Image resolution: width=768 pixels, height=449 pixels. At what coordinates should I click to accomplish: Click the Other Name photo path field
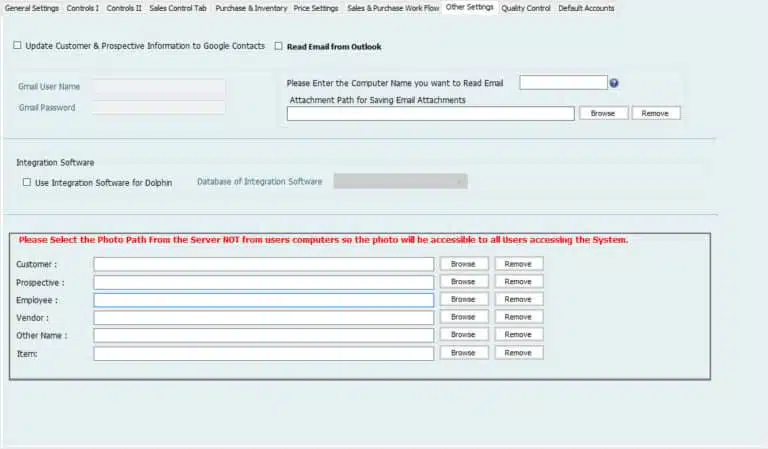[263, 335]
